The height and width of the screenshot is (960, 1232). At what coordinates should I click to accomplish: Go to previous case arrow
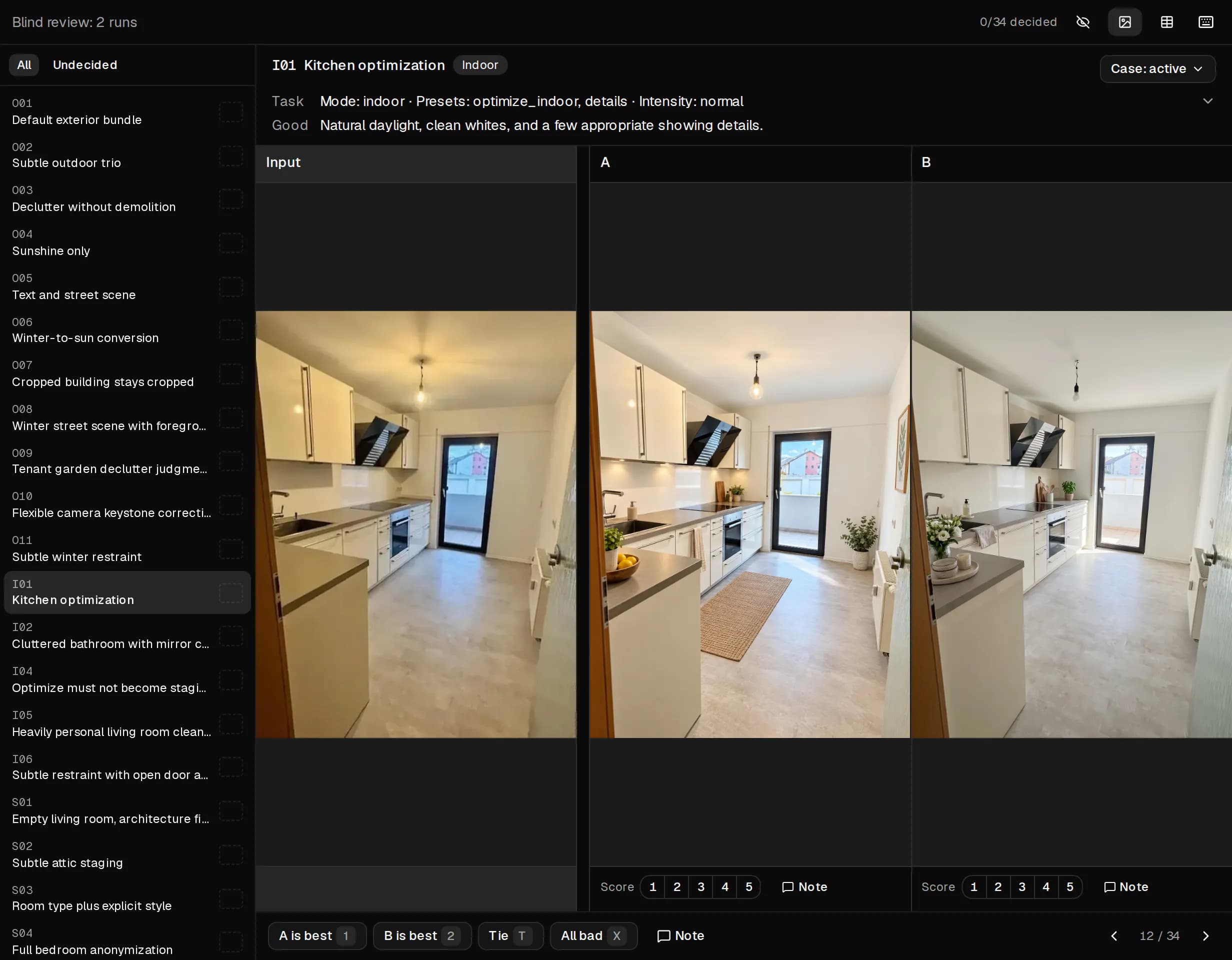tap(1114, 935)
